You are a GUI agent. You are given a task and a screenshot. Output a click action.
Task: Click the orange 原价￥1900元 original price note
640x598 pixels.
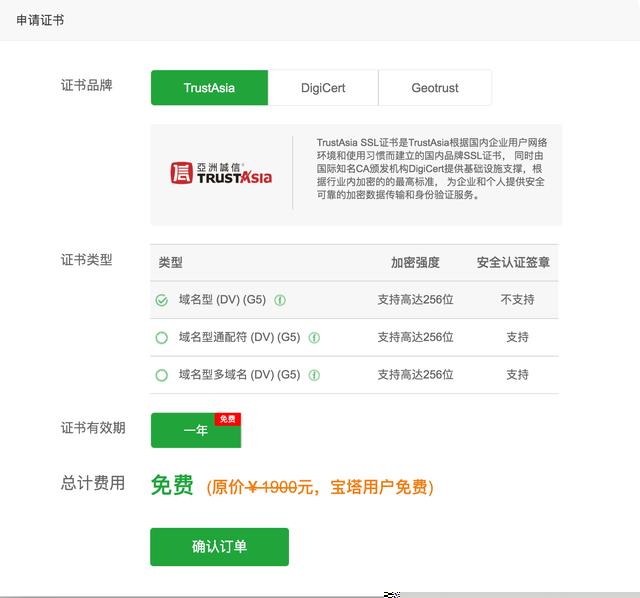tap(320, 487)
